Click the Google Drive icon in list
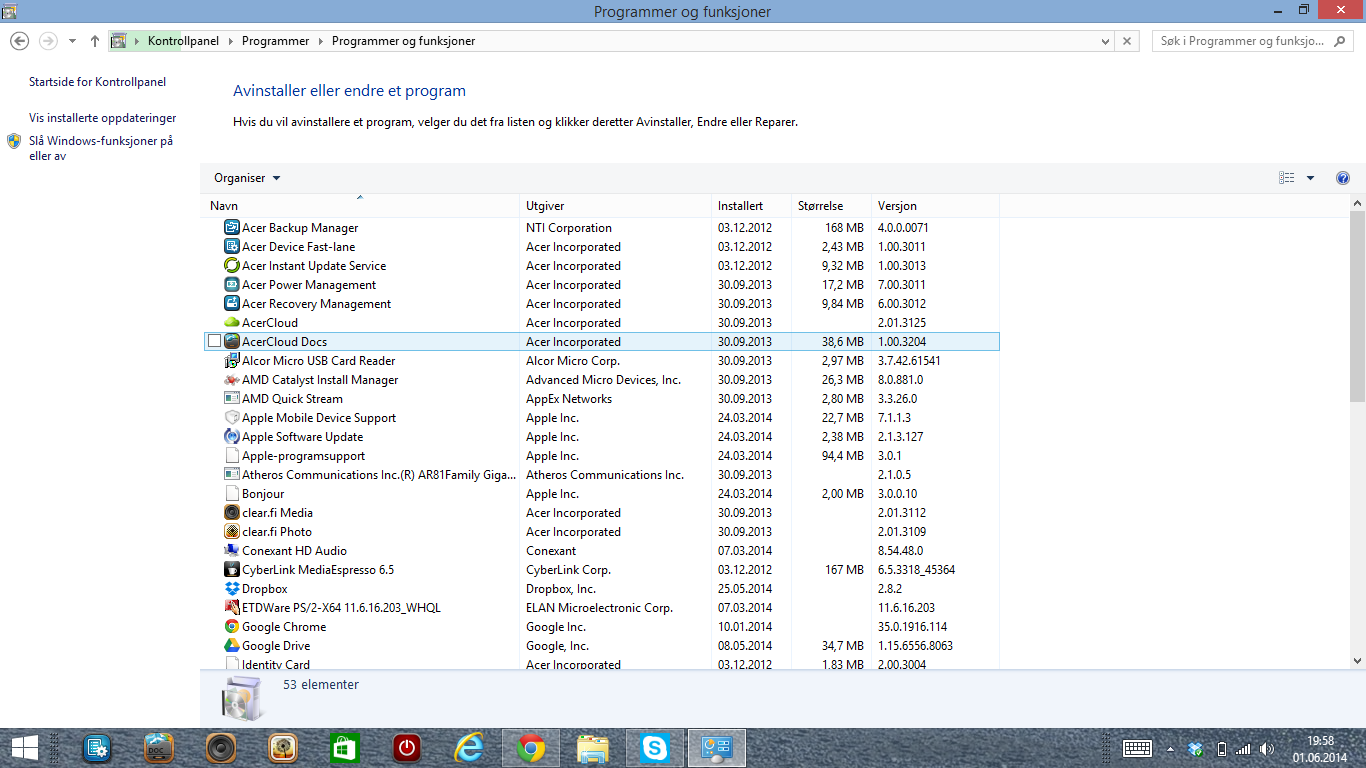 click(x=232, y=646)
